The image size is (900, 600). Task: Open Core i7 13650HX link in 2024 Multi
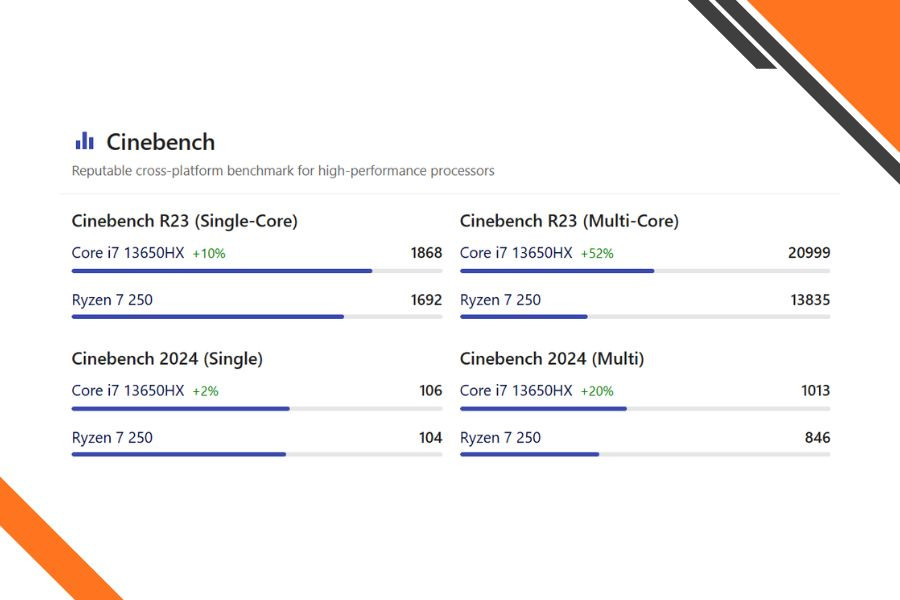coord(516,391)
